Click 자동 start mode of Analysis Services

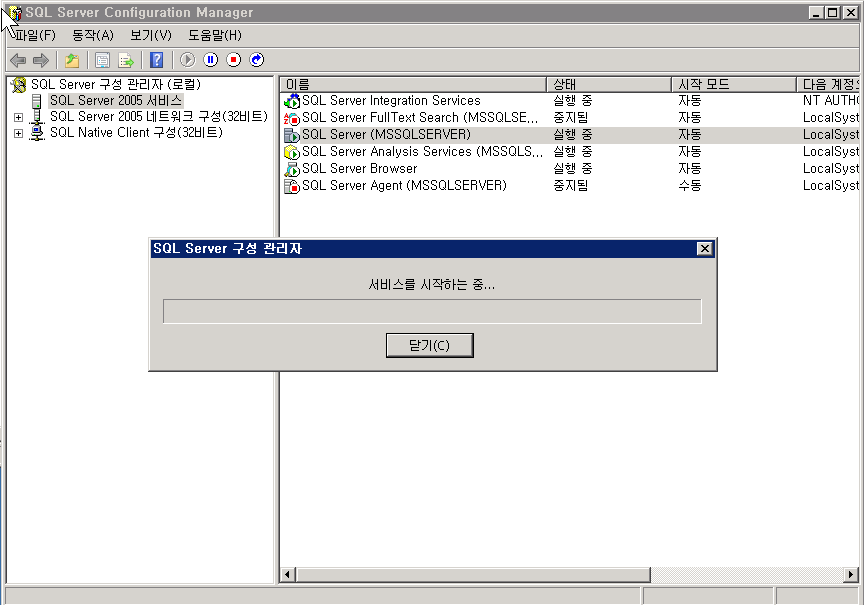690,152
